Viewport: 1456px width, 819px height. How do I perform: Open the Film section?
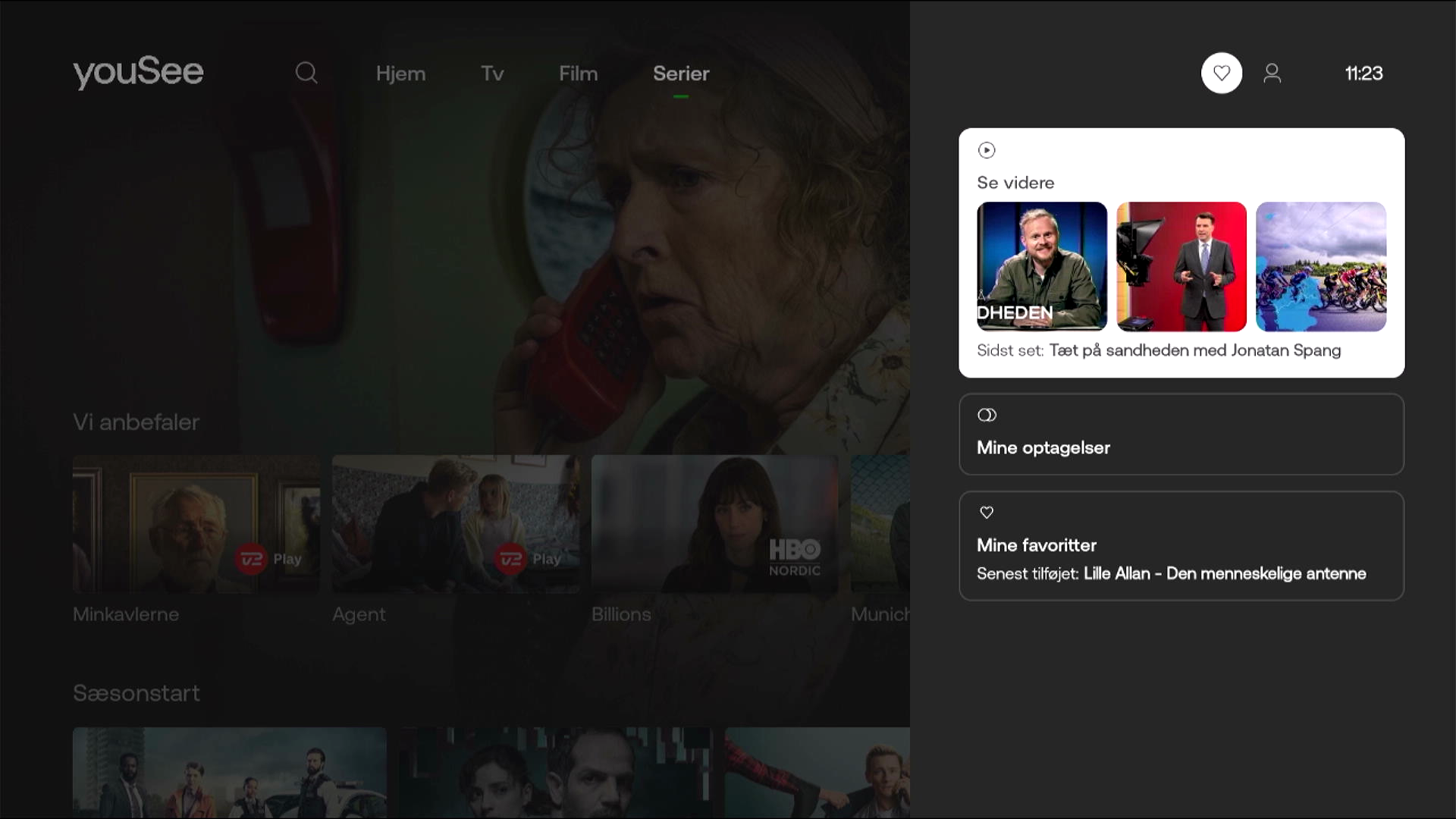(x=578, y=74)
